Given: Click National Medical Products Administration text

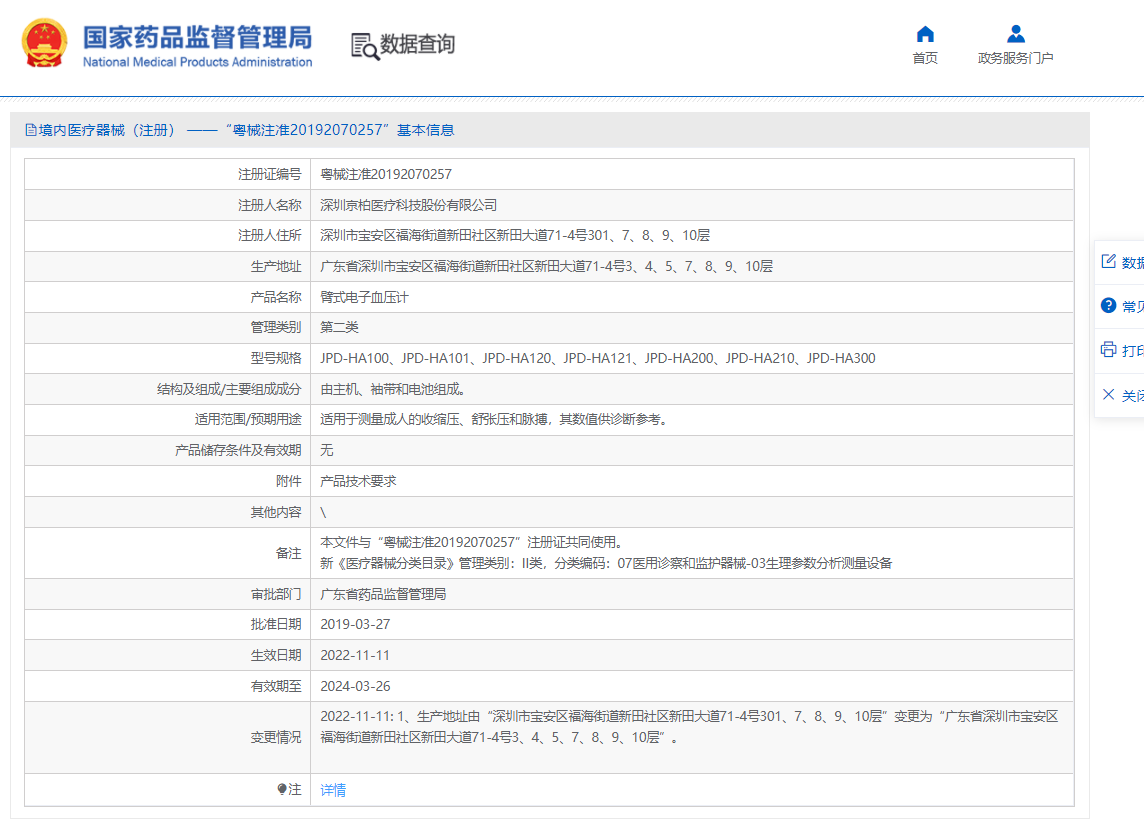Looking at the screenshot, I should click(197, 62).
